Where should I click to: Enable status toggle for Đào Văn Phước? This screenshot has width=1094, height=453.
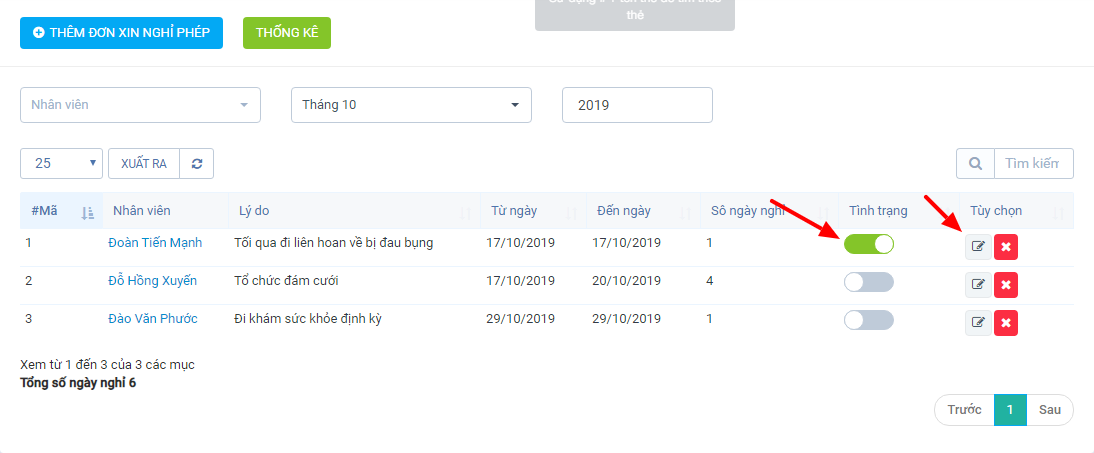coord(869,320)
